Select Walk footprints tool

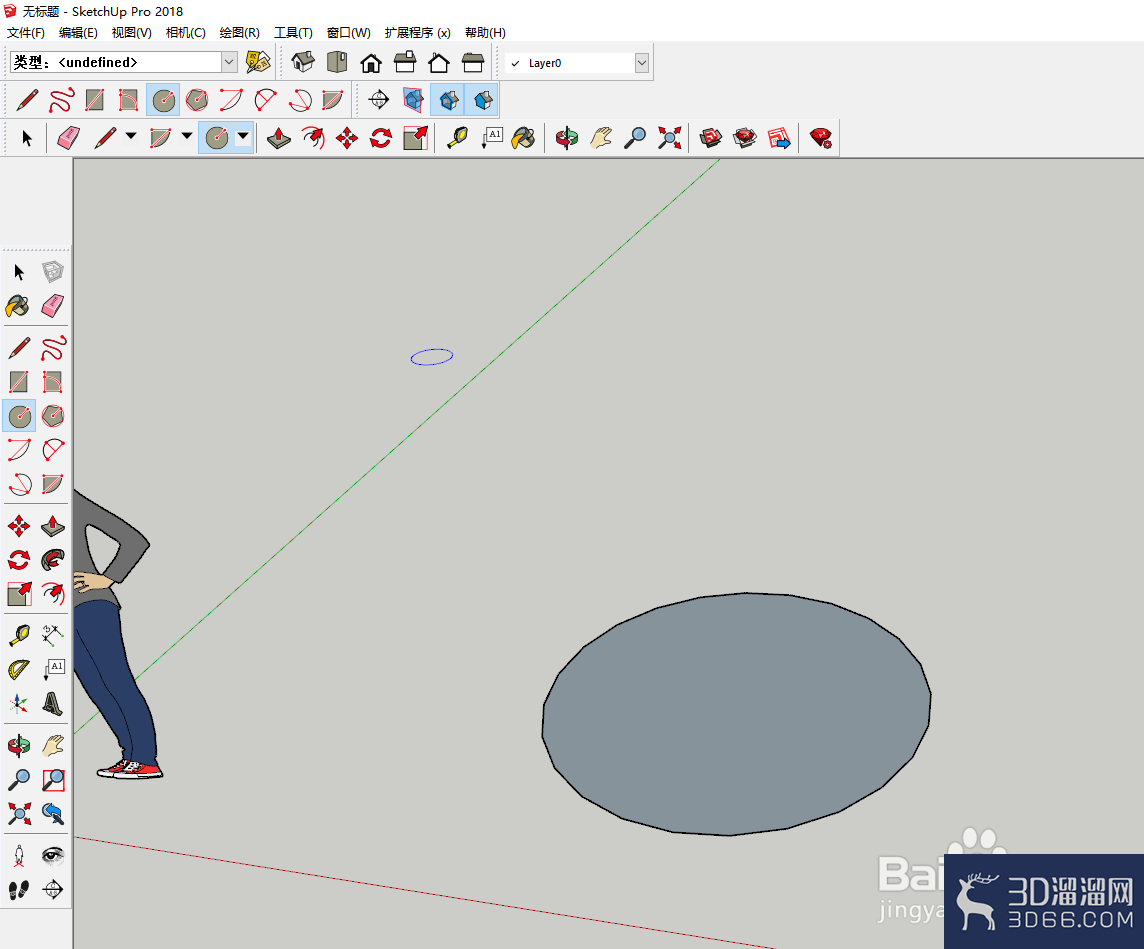coord(18,890)
